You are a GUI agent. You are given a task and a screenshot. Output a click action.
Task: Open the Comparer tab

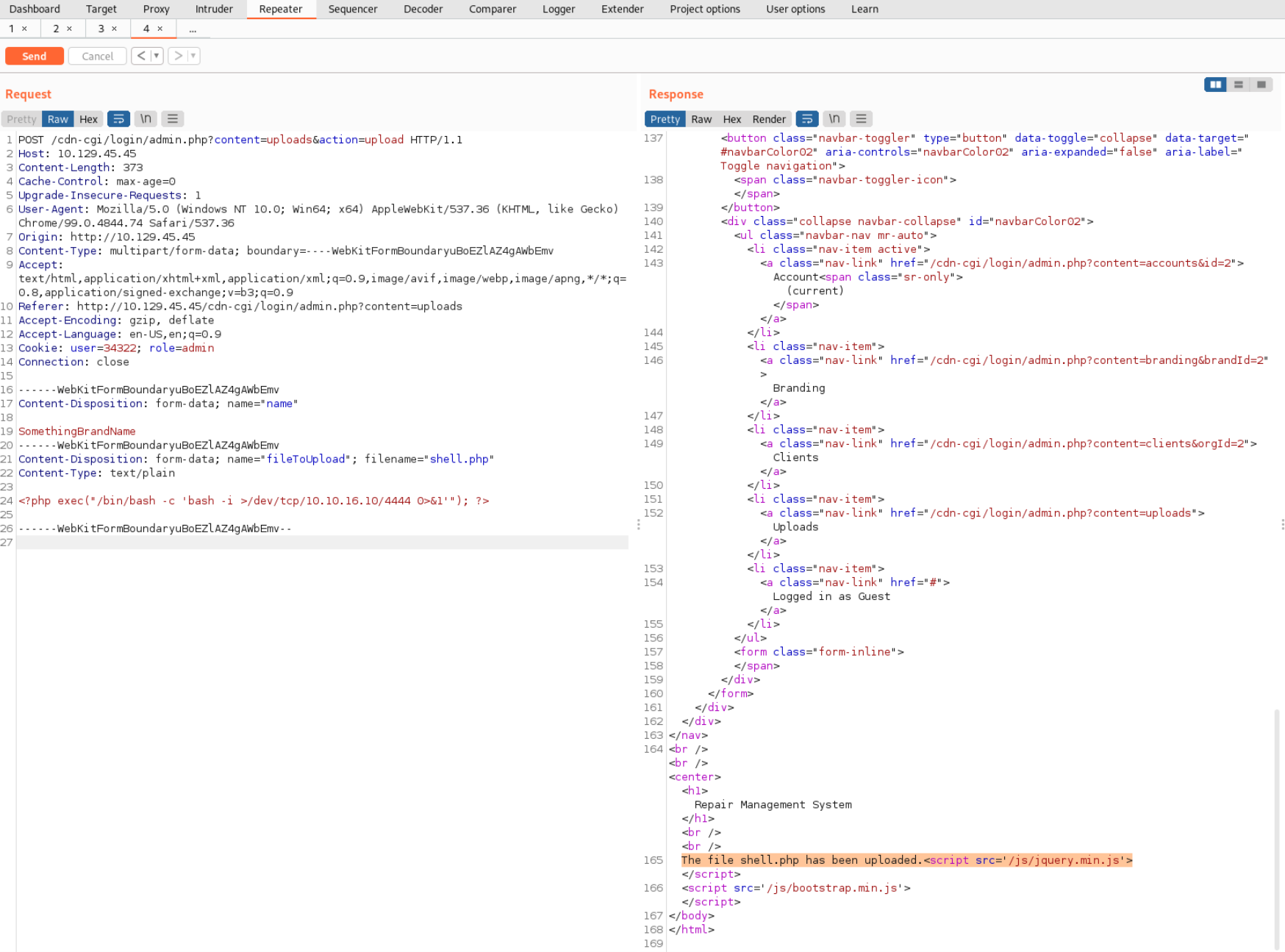coord(493,9)
